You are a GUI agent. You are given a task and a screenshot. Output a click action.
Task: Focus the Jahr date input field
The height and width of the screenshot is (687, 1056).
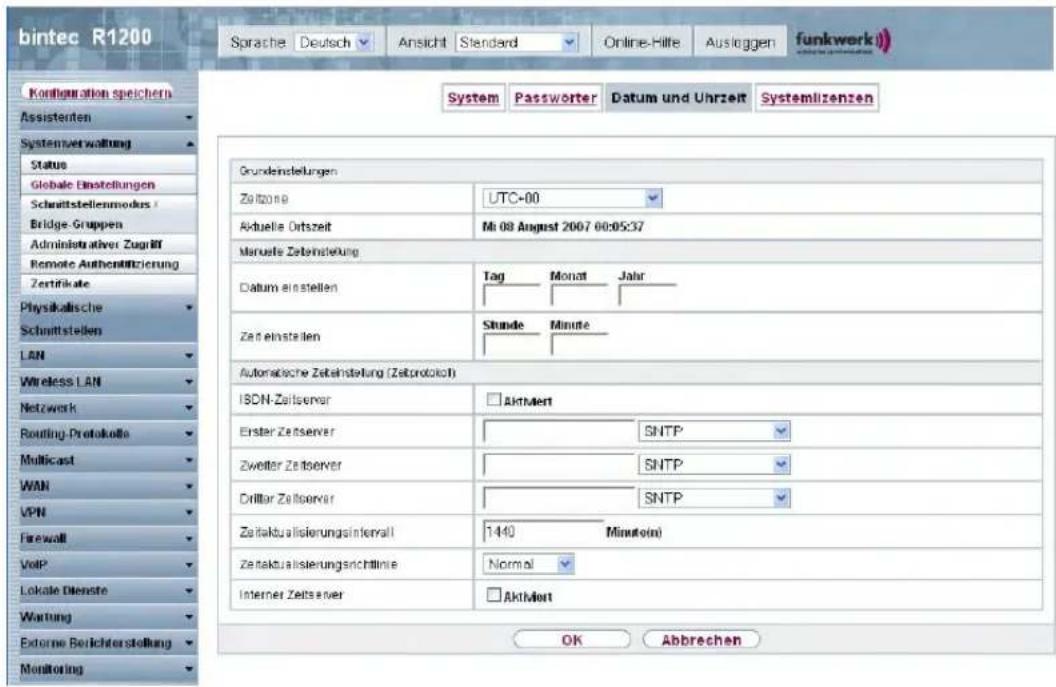(x=647, y=295)
